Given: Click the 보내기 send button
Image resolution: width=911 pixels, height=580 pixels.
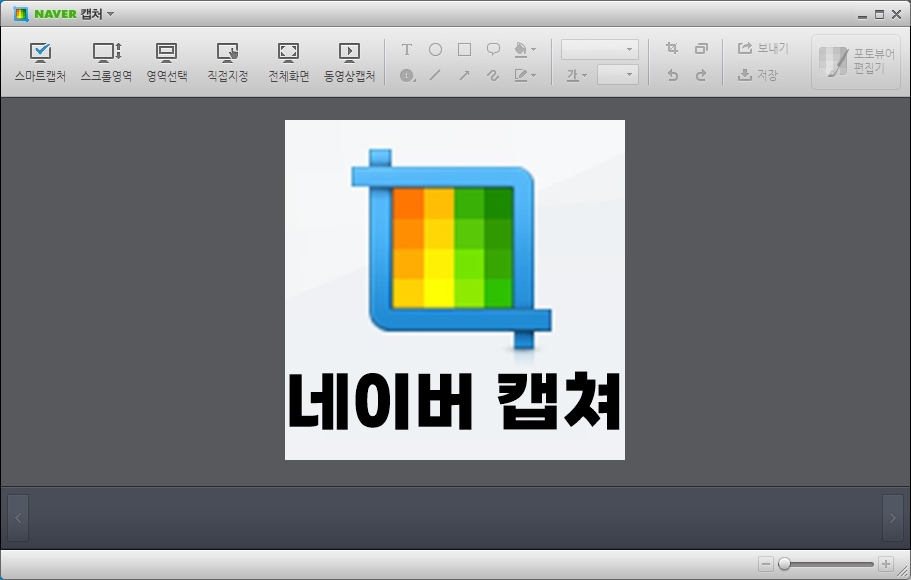Looking at the screenshot, I should click(763, 48).
